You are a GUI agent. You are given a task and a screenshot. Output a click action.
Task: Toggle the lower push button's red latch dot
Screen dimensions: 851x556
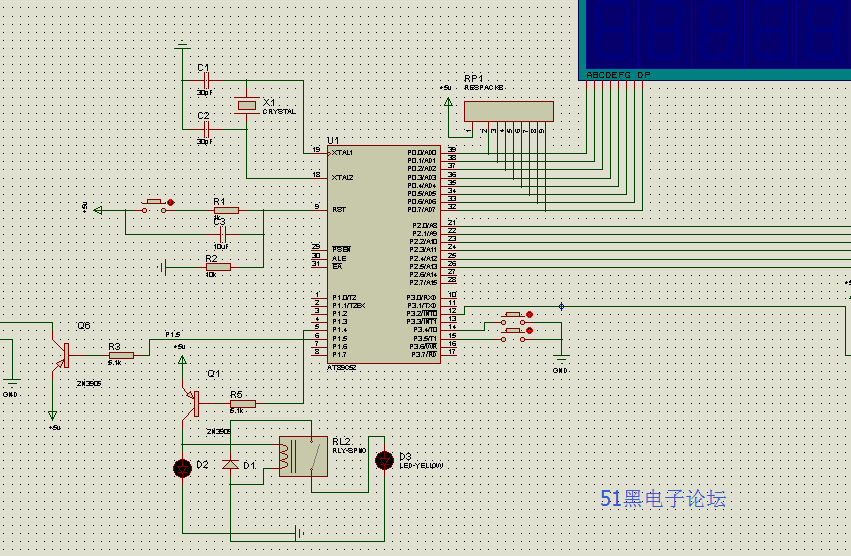pos(530,330)
